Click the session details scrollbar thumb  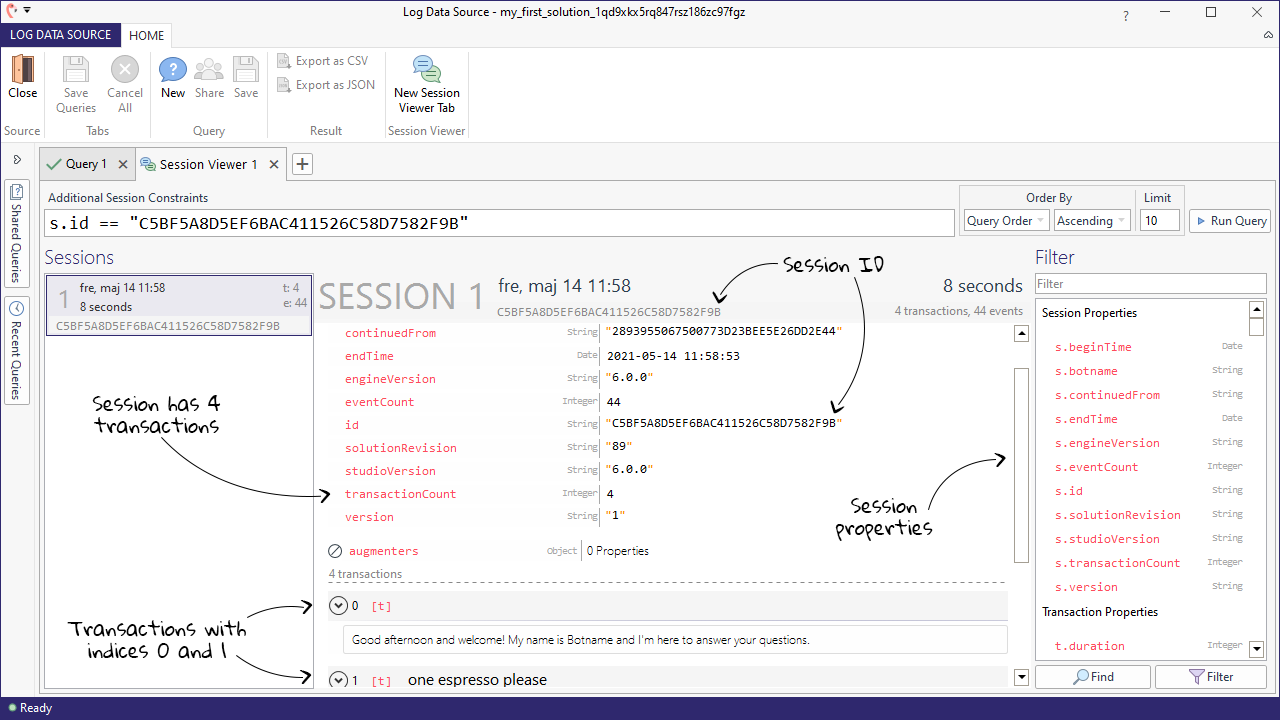[x=1021, y=465]
